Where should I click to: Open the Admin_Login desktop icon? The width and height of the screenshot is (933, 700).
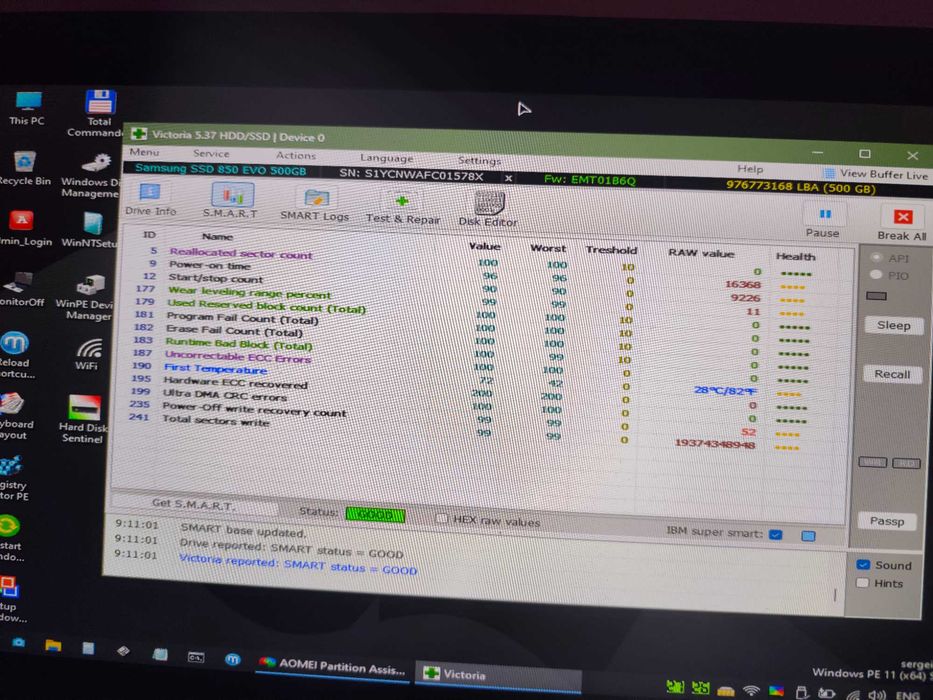coord(24,228)
